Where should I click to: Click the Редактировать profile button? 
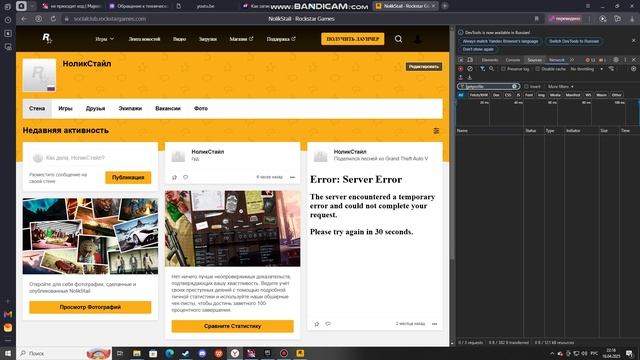(x=424, y=67)
